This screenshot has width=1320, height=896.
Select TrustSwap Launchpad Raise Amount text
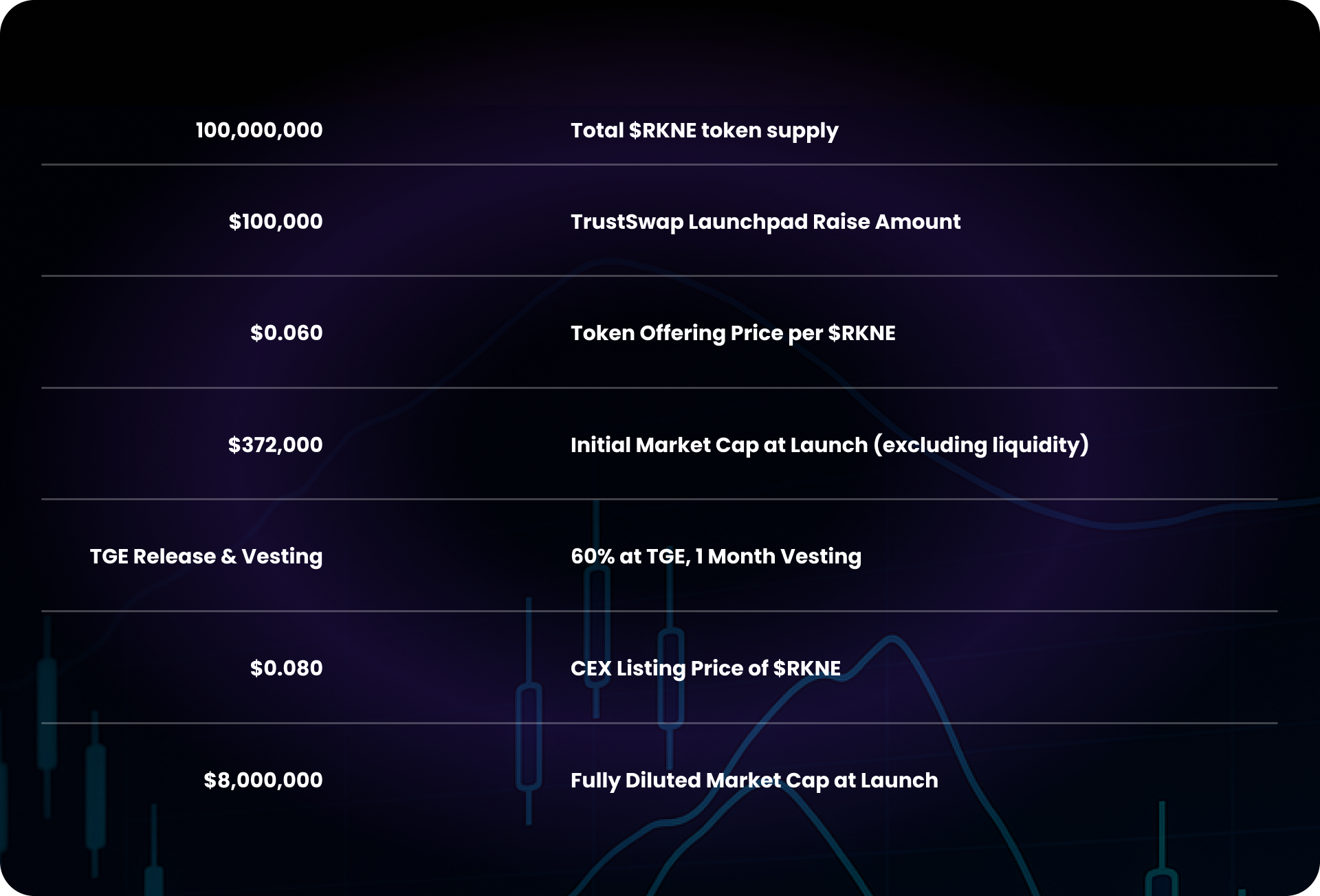[765, 222]
